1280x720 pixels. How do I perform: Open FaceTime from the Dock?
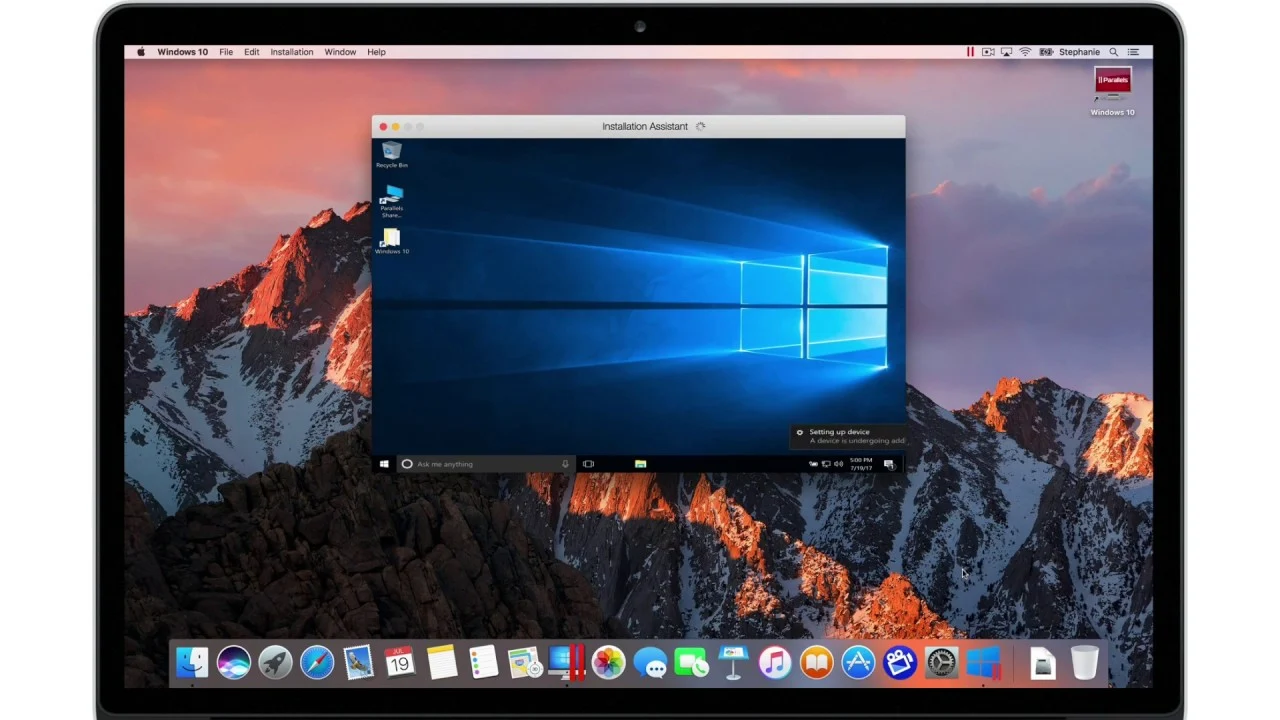point(691,662)
